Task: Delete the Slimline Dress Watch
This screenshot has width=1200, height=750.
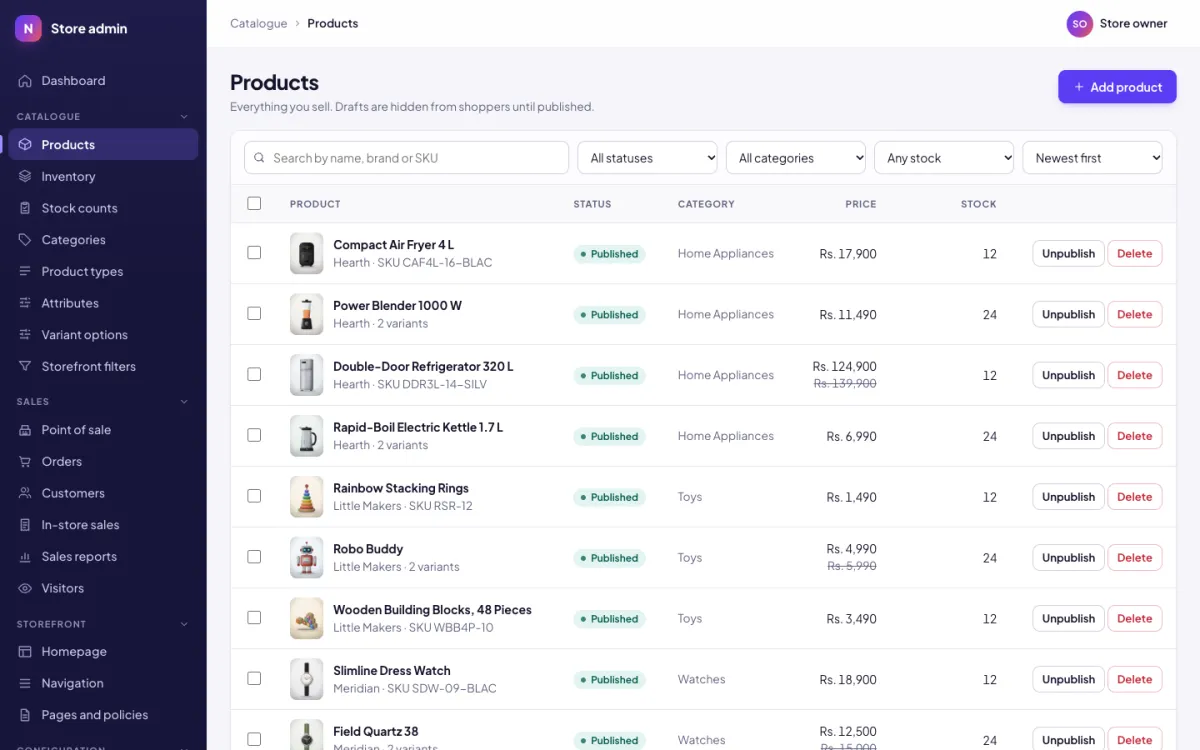Action: [1134, 680]
